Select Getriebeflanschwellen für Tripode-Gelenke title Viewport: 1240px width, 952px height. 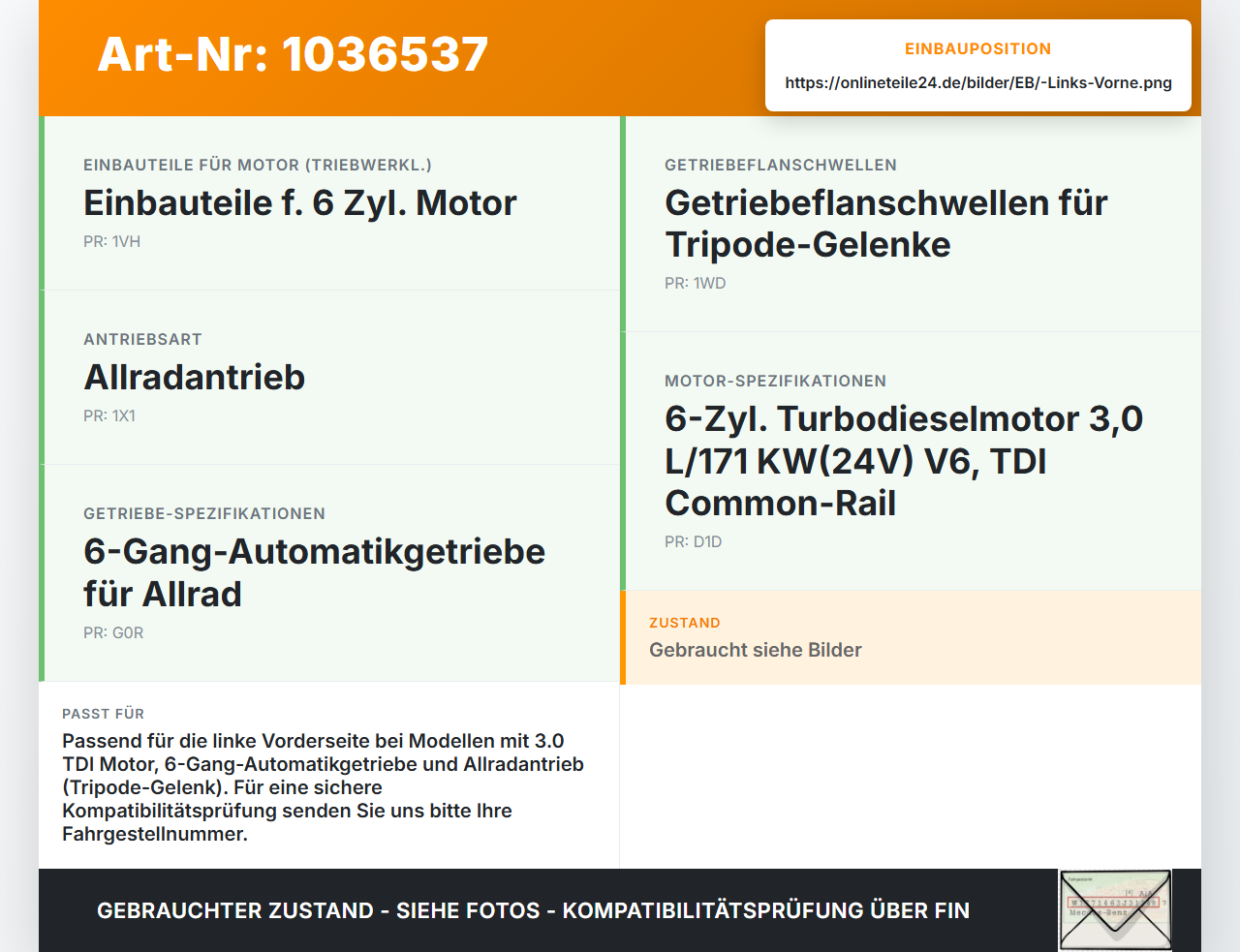886,224
